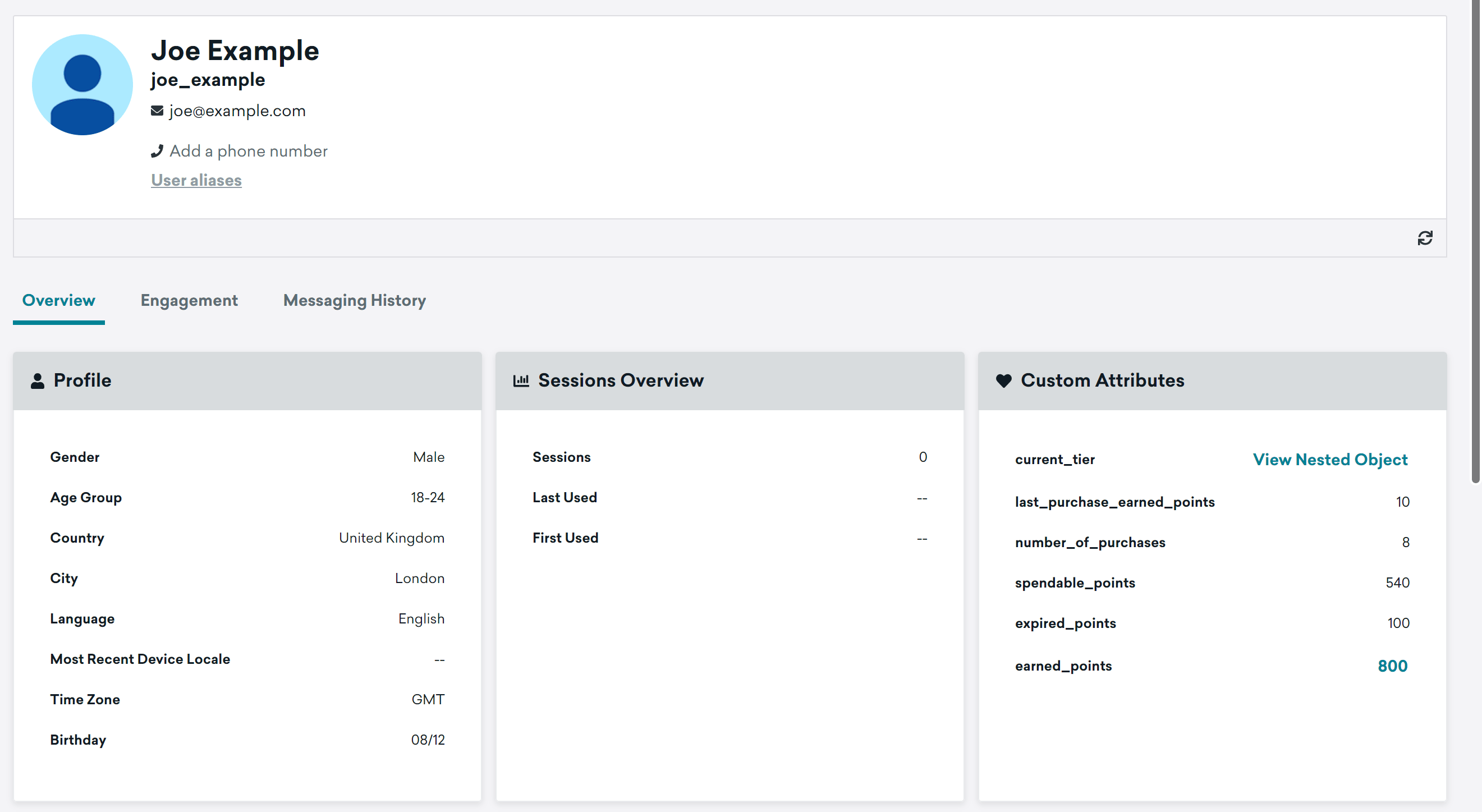Click the spendable_points value 540

pos(1397,582)
